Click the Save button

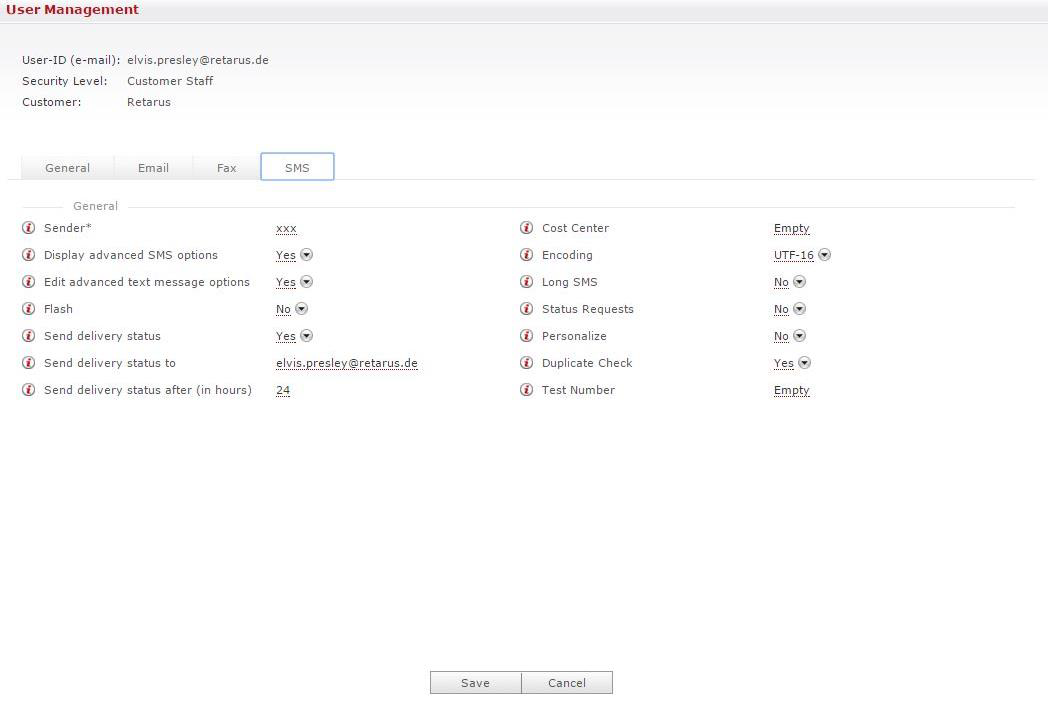pyautogui.click(x=475, y=683)
